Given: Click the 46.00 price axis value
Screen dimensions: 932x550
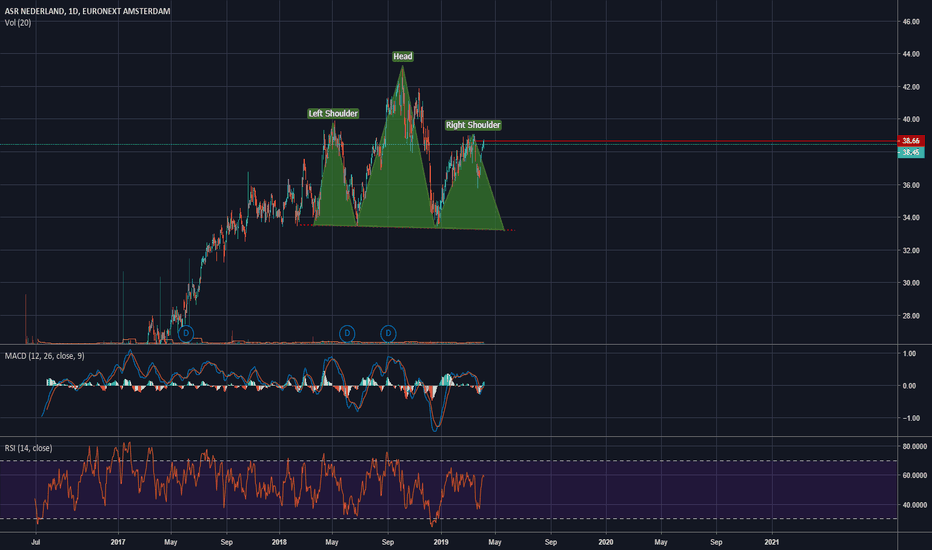Looking at the screenshot, I should [911, 21].
